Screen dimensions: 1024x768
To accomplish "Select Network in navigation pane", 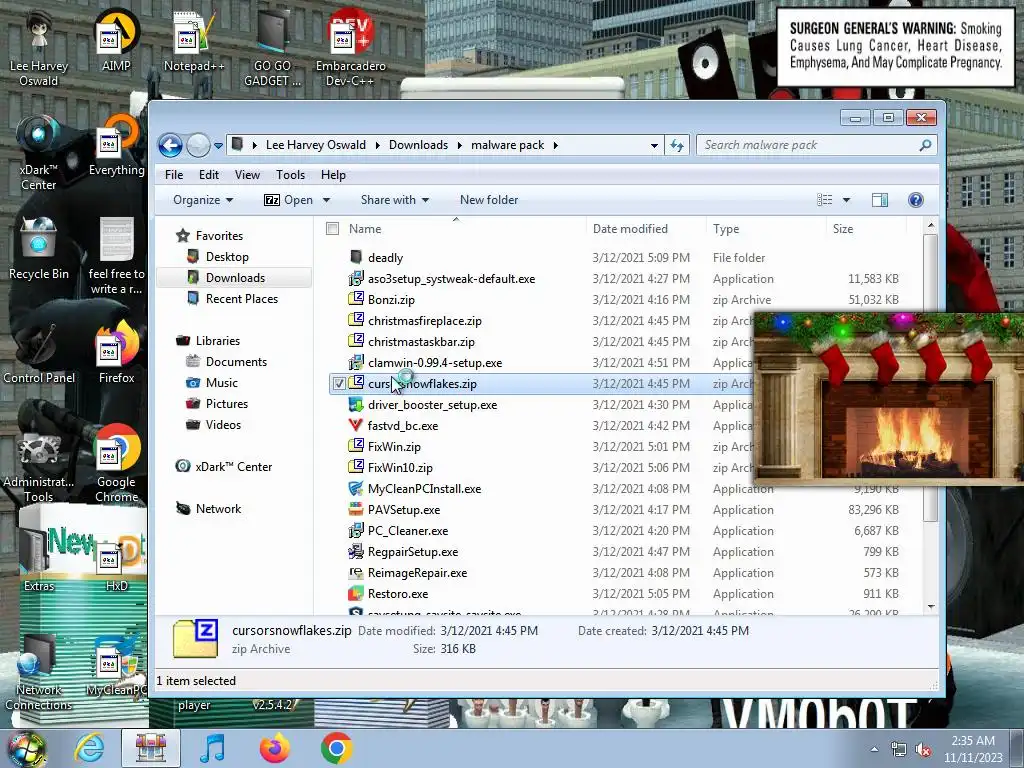I will tap(218, 509).
